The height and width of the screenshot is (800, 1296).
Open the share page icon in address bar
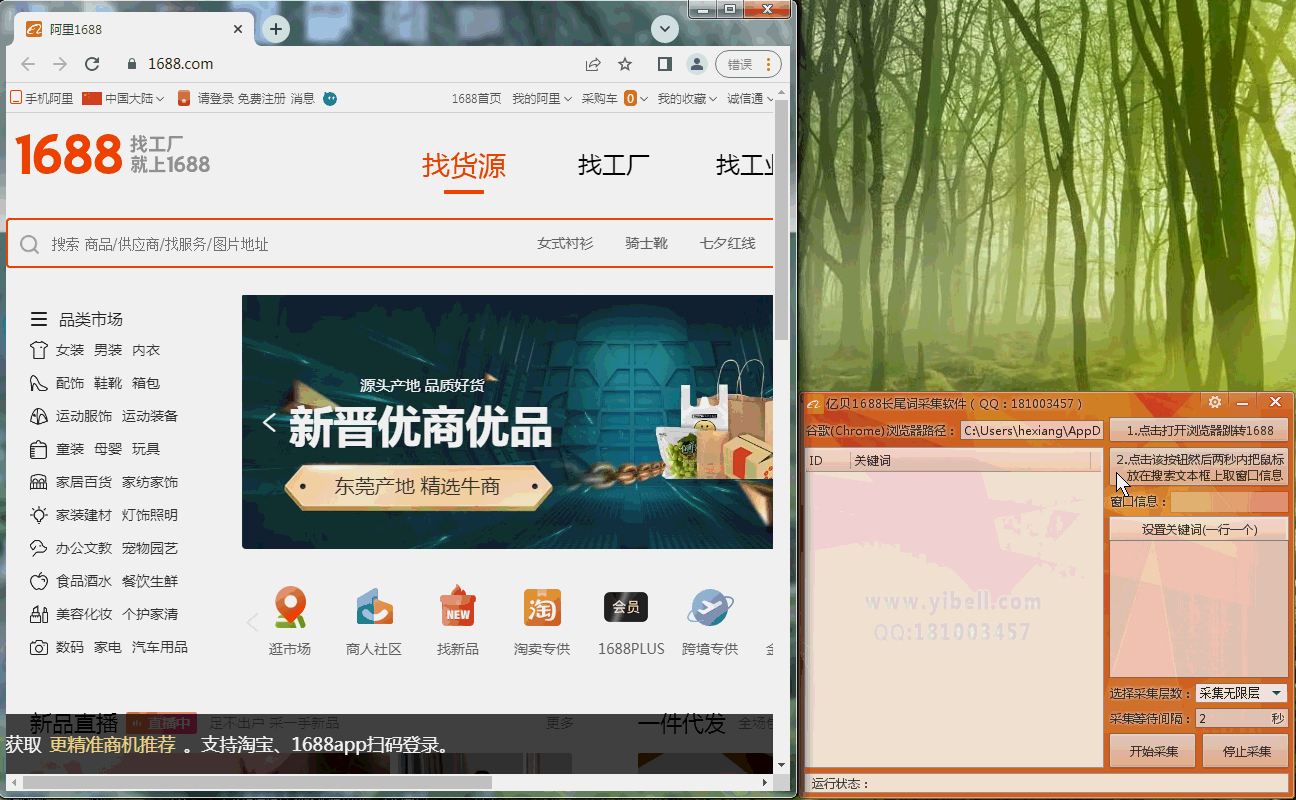[593, 64]
